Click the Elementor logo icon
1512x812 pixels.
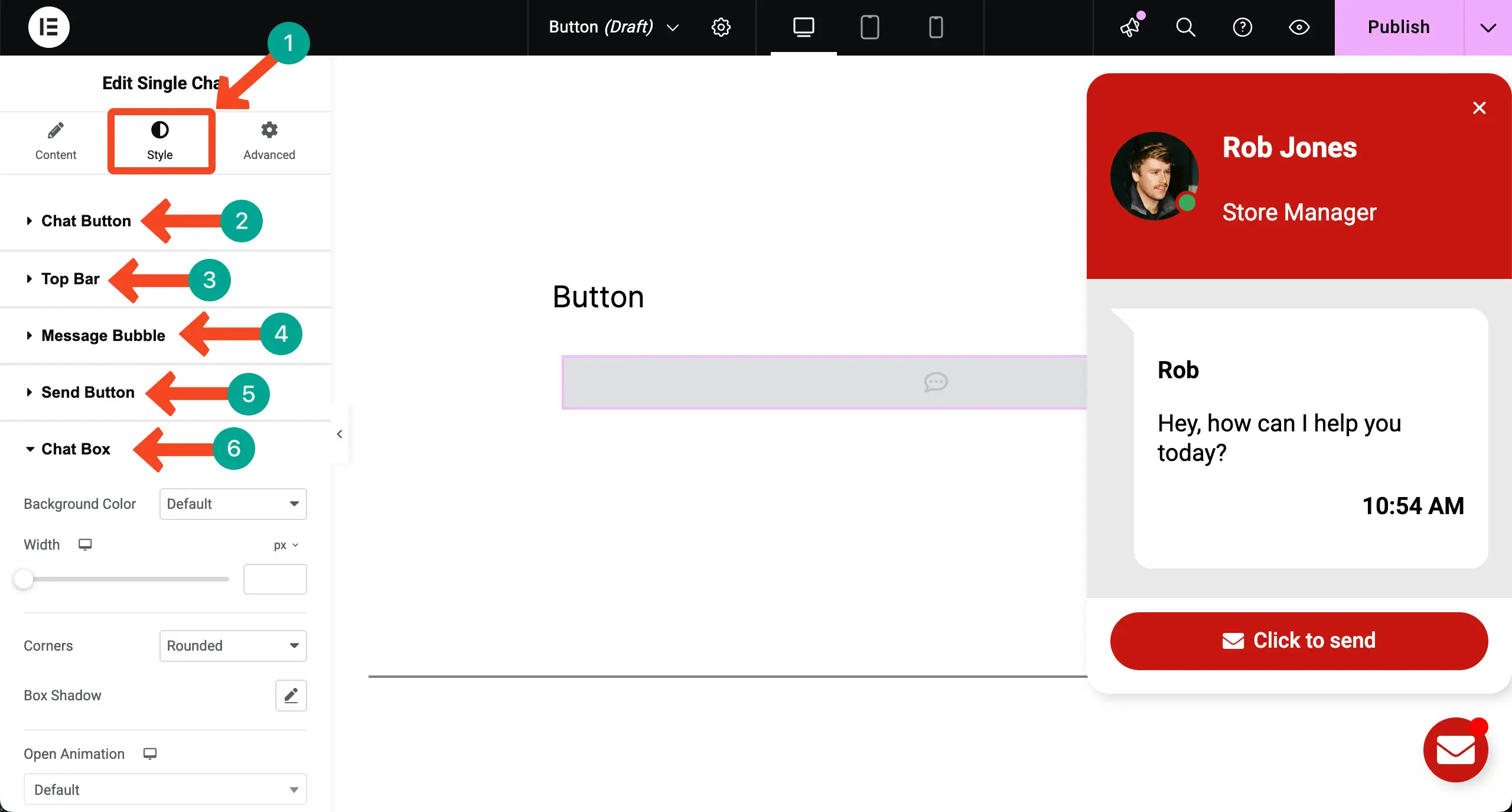pyautogui.click(x=48, y=27)
